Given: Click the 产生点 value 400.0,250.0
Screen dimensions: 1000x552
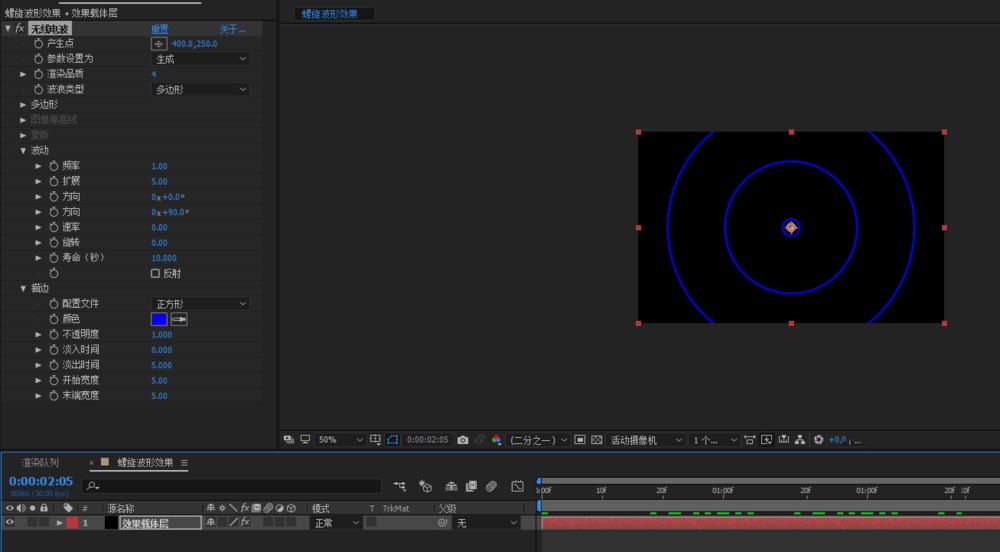Looking at the screenshot, I should click(x=195, y=43).
